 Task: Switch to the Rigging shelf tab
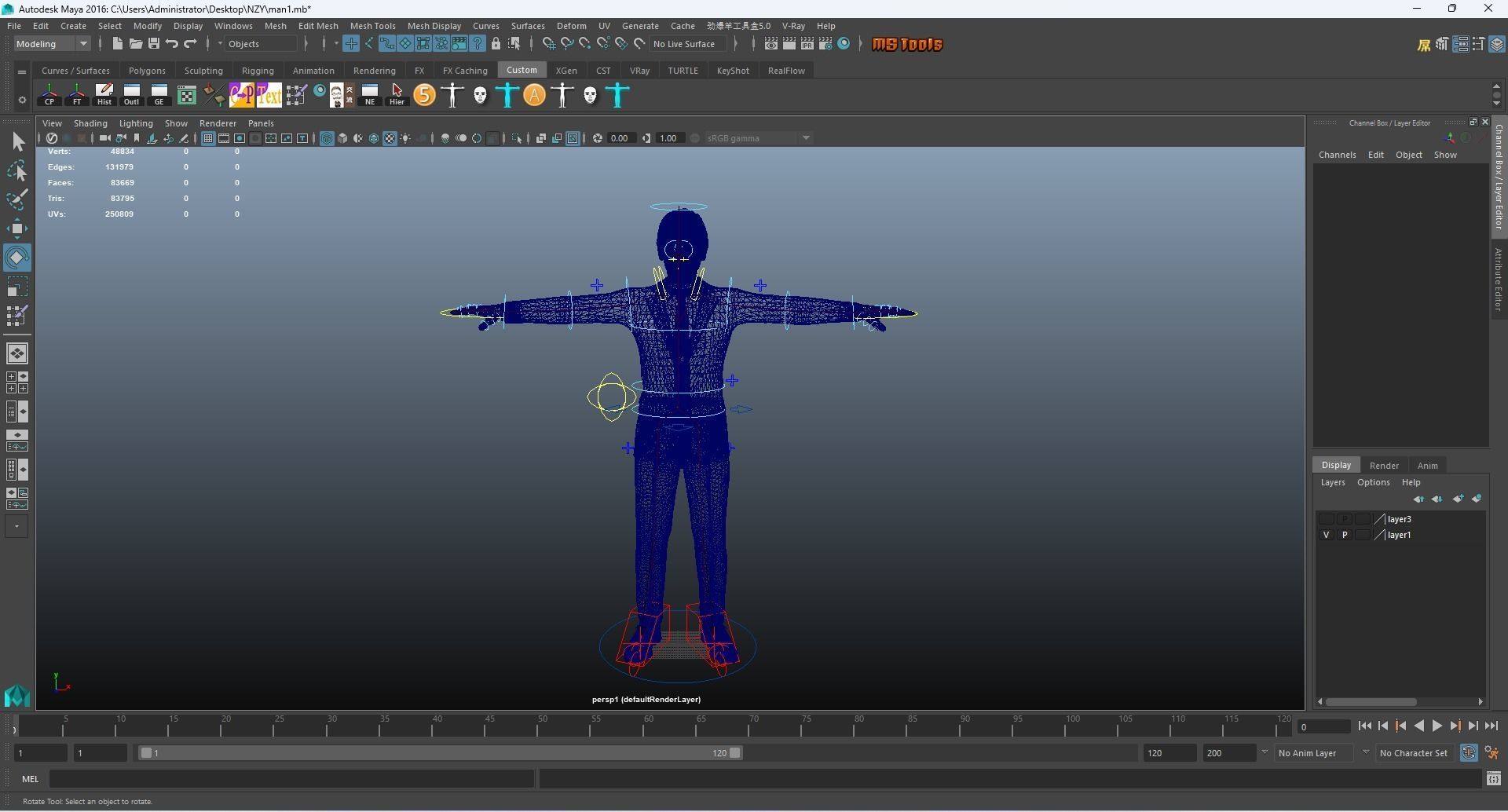[x=258, y=71]
